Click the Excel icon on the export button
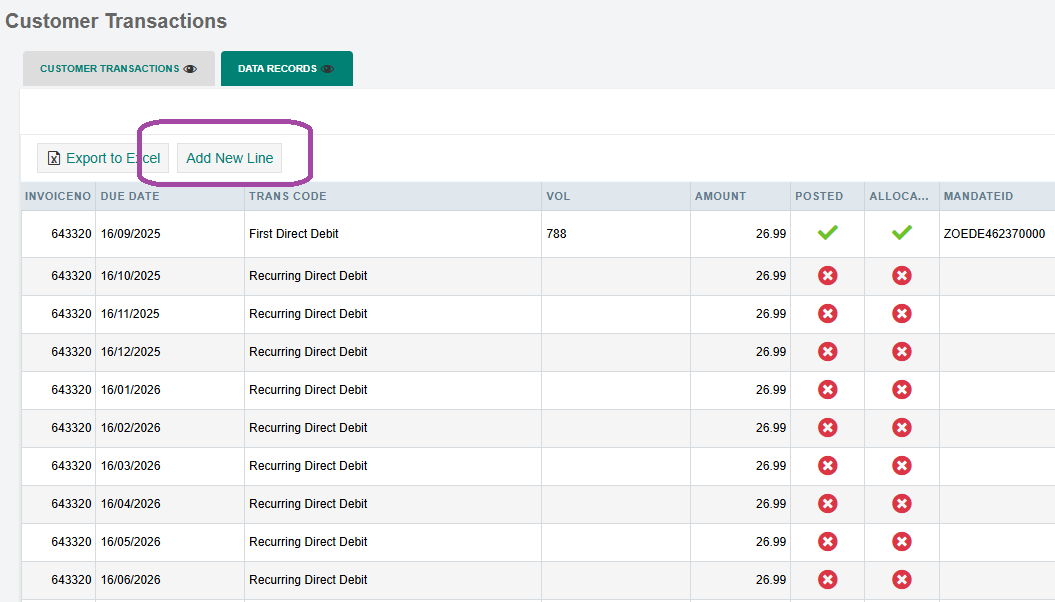The width and height of the screenshot is (1055, 602). pyautogui.click(x=53, y=158)
